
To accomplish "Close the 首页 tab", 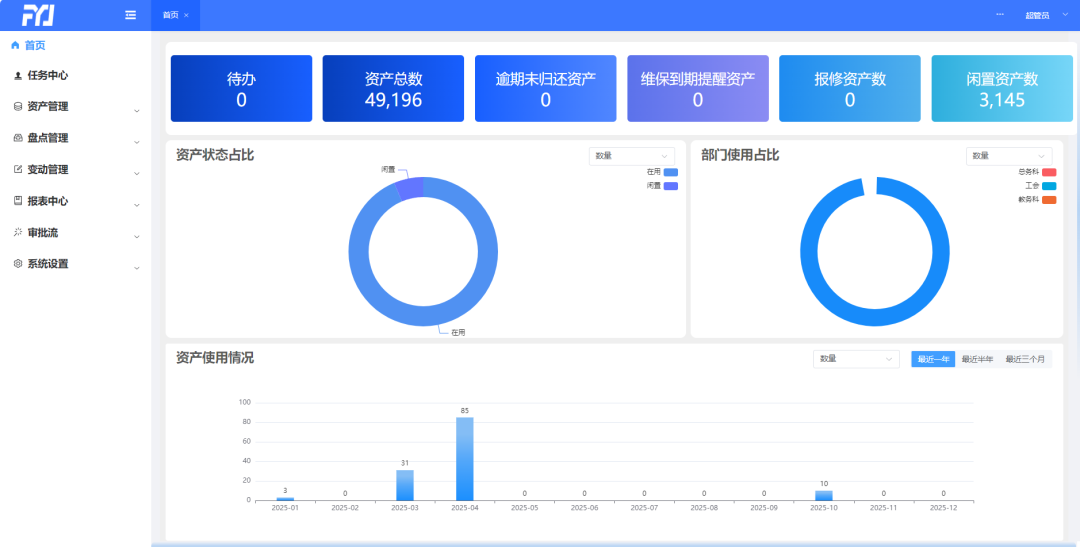I will 186,15.
